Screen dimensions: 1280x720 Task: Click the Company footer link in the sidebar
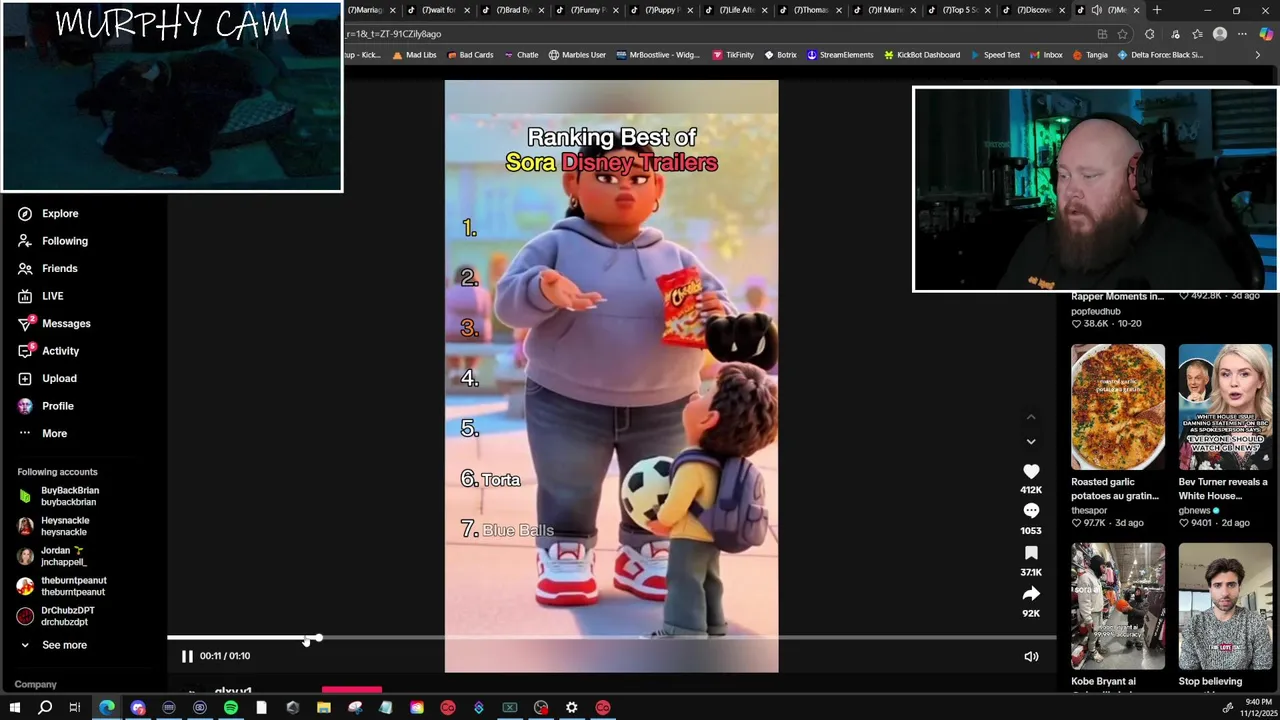[35, 684]
